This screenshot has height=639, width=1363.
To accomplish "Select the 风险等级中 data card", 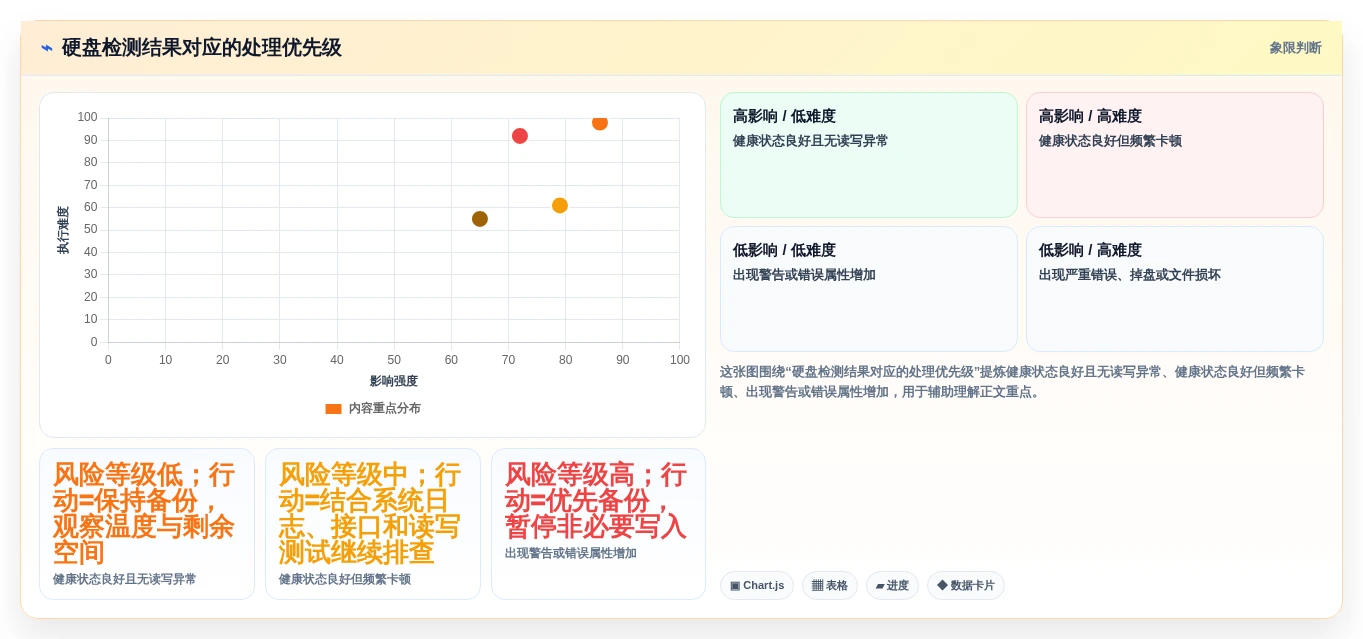I will point(373,524).
